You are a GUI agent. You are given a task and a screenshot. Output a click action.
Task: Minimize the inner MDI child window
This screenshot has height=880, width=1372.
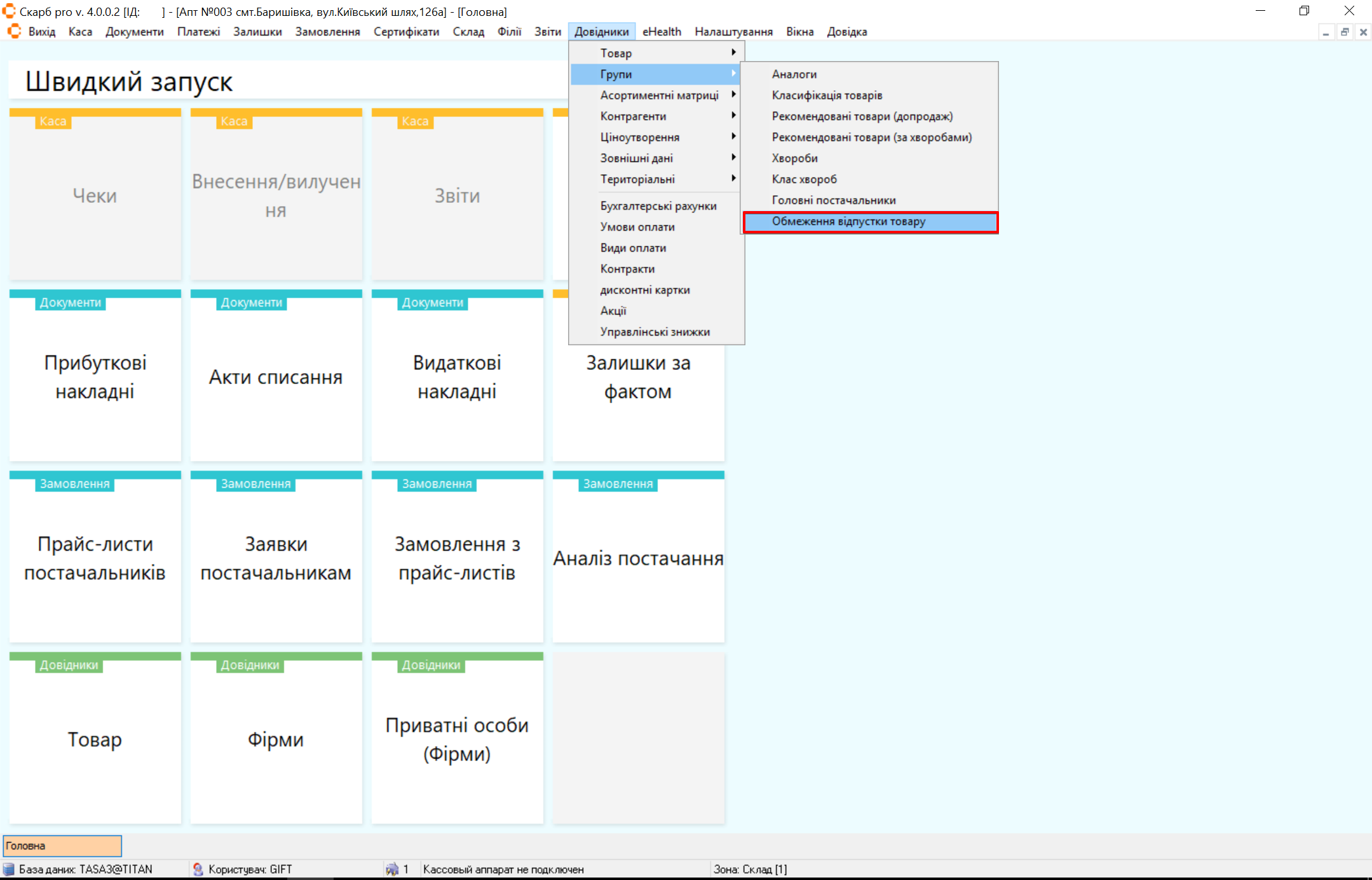(1326, 32)
